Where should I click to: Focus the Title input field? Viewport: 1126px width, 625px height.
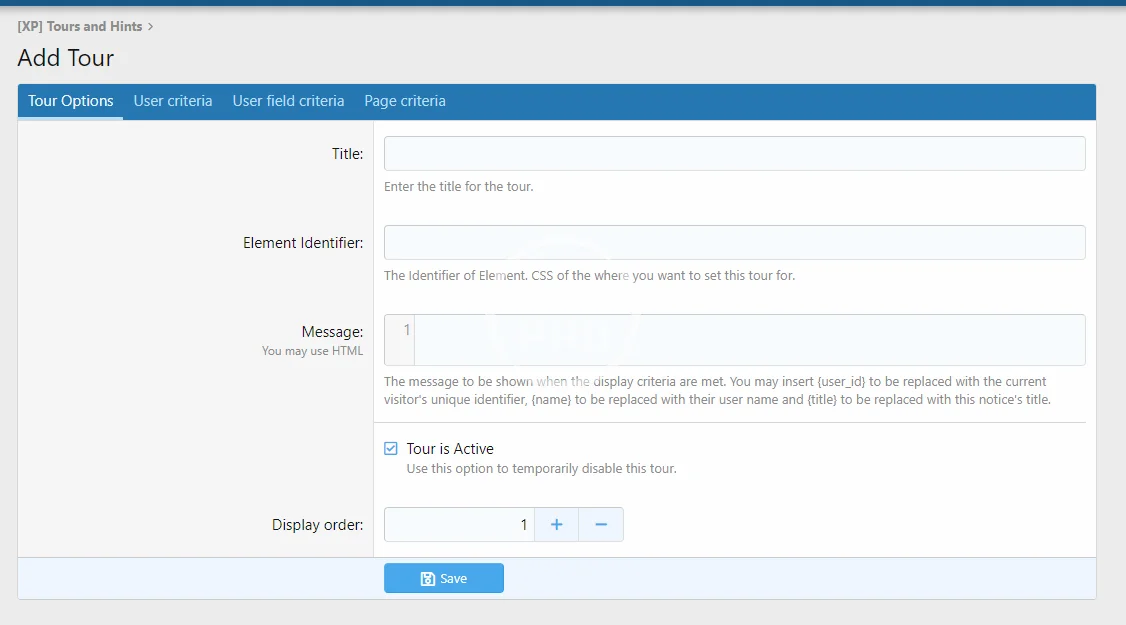pos(734,154)
